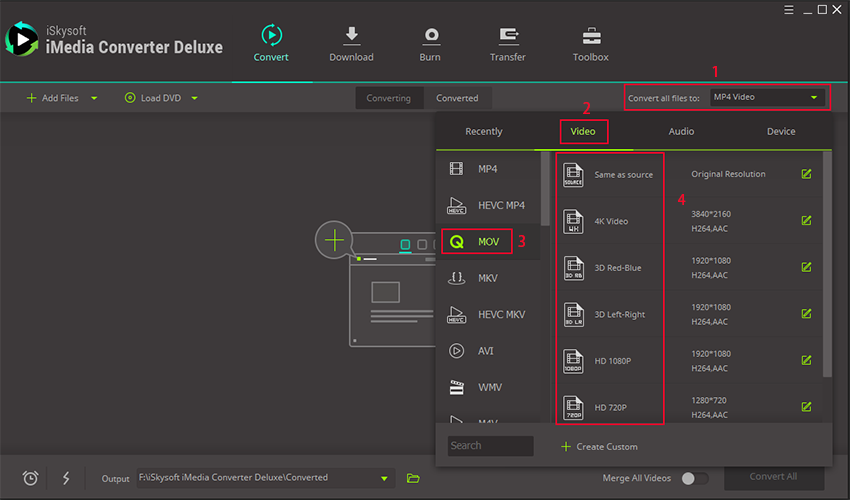Open the schedule alarm clock icon
Screen dimensions: 850x500
[x=30, y=478]
